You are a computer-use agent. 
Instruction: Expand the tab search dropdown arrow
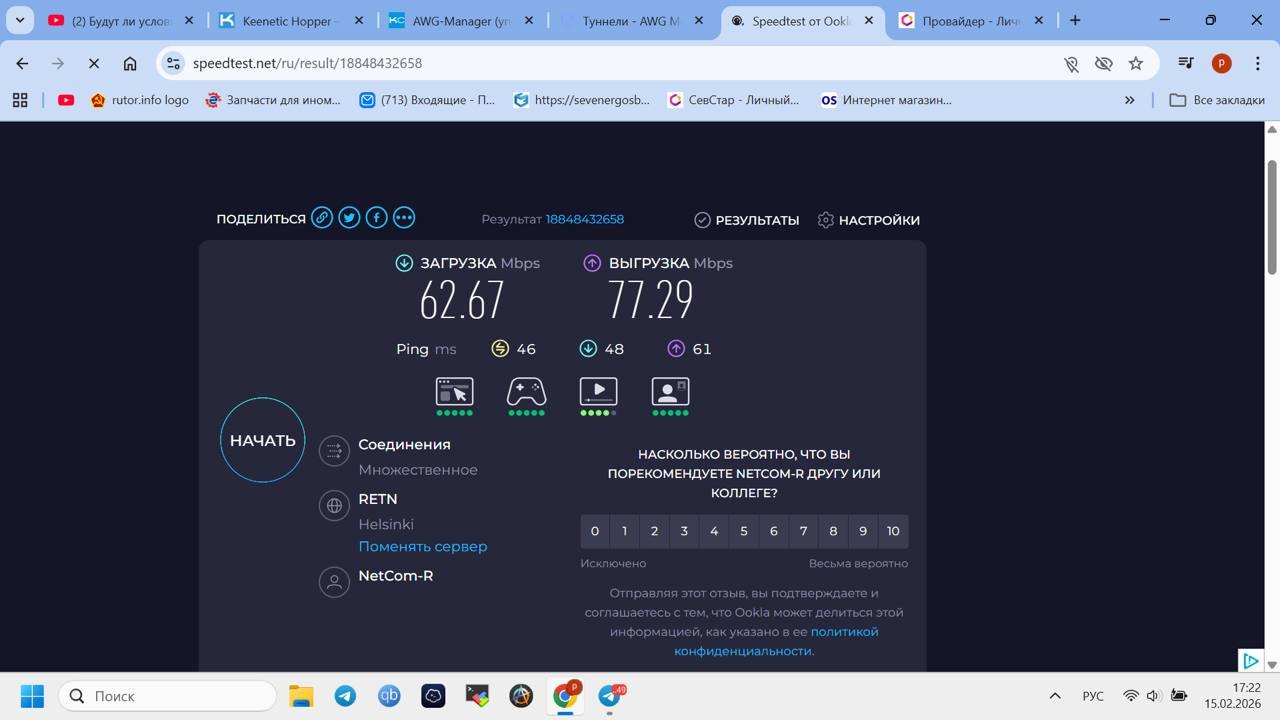pyautogui.click(x=19, y=20)
